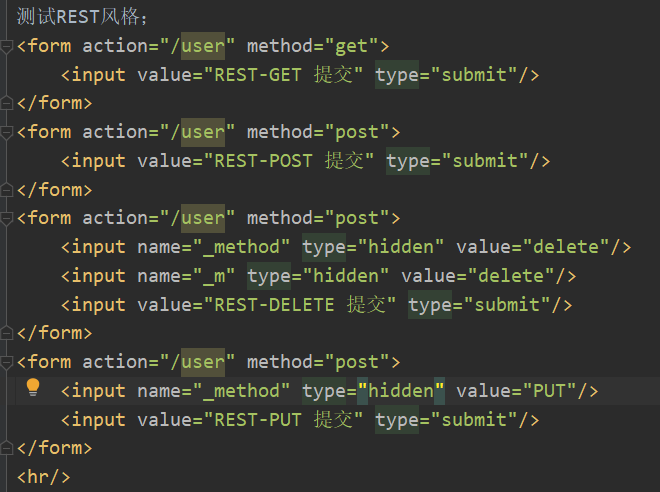Click the 测试REST风格 text line
The image size is (660, 492).
click(82, 17)
